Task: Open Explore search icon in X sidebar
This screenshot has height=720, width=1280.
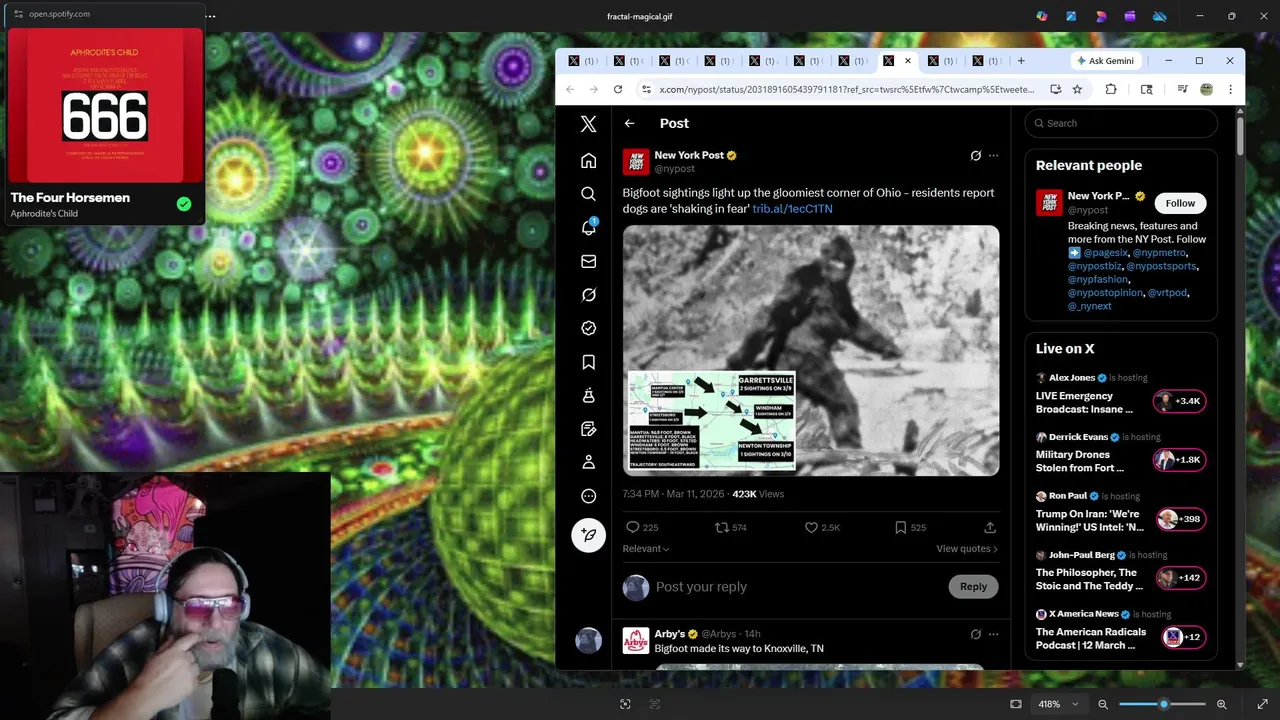Action: tap(588, 194)
